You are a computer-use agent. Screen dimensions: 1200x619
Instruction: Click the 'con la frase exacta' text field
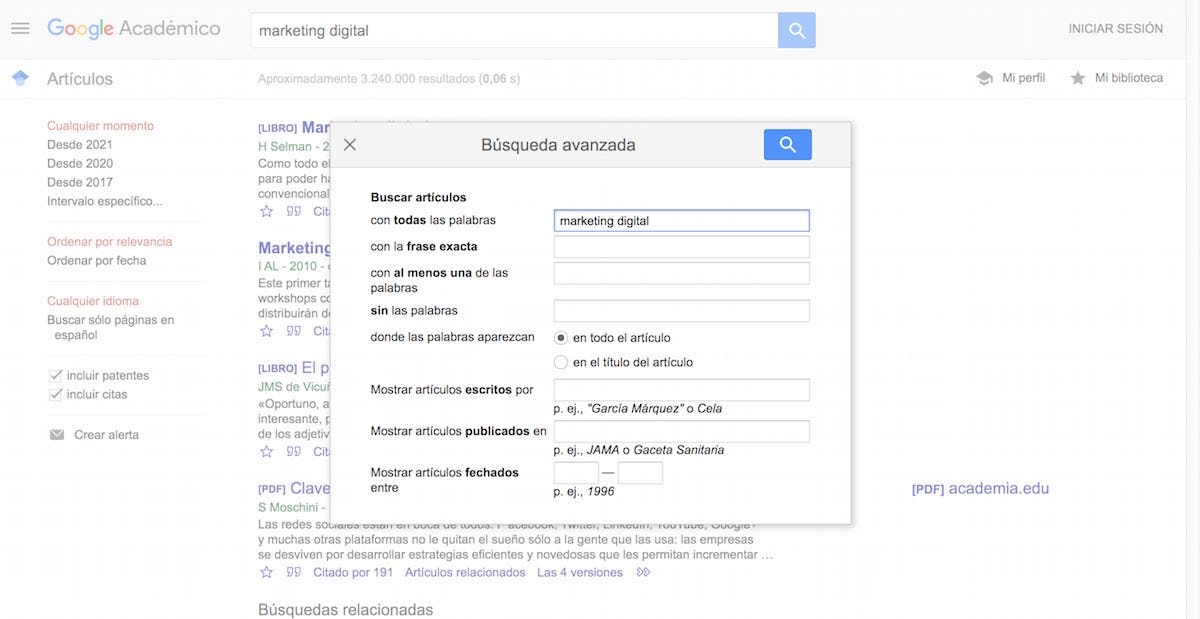click(681, 247)
